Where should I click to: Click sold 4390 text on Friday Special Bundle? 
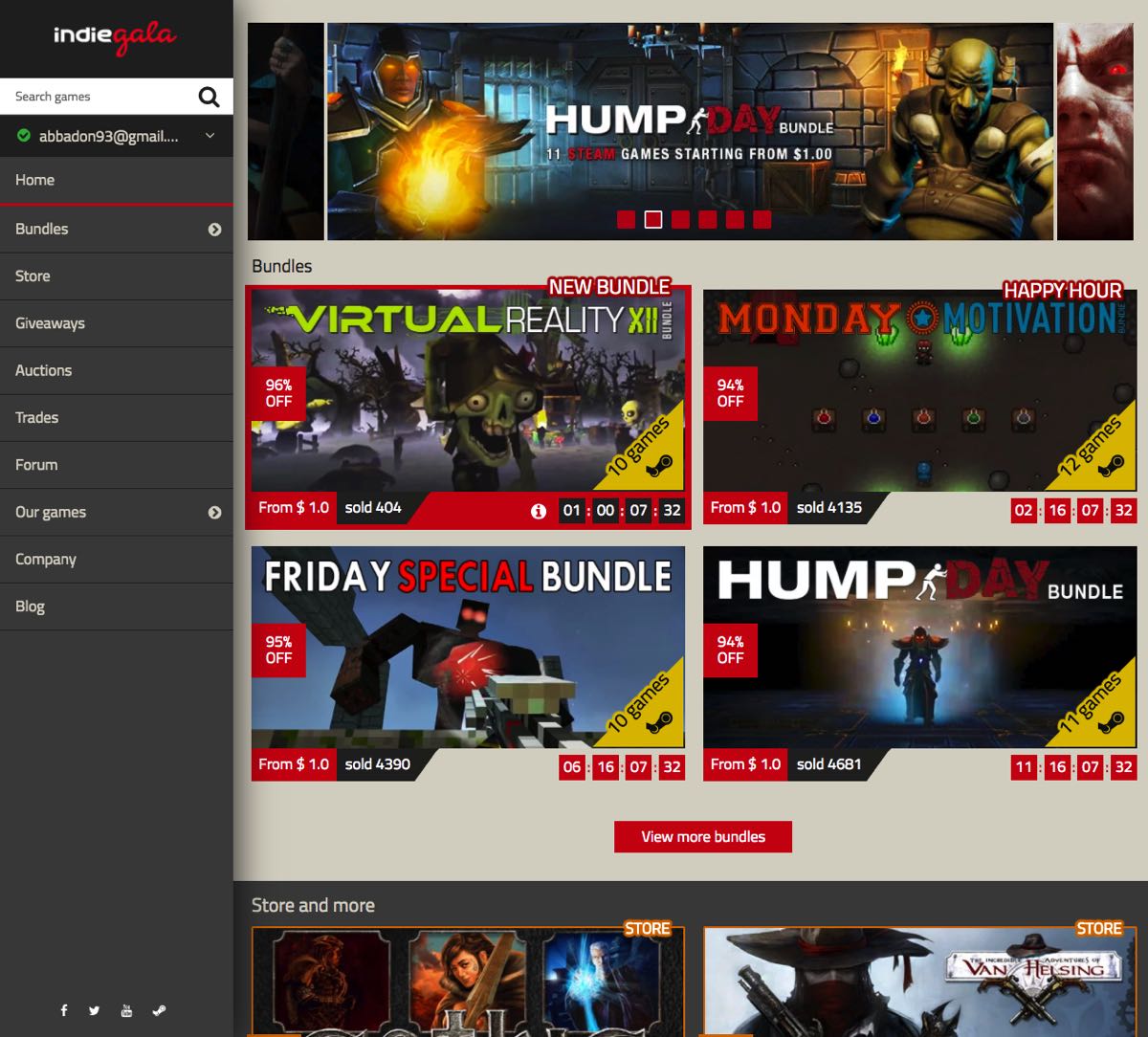point(378,764)
